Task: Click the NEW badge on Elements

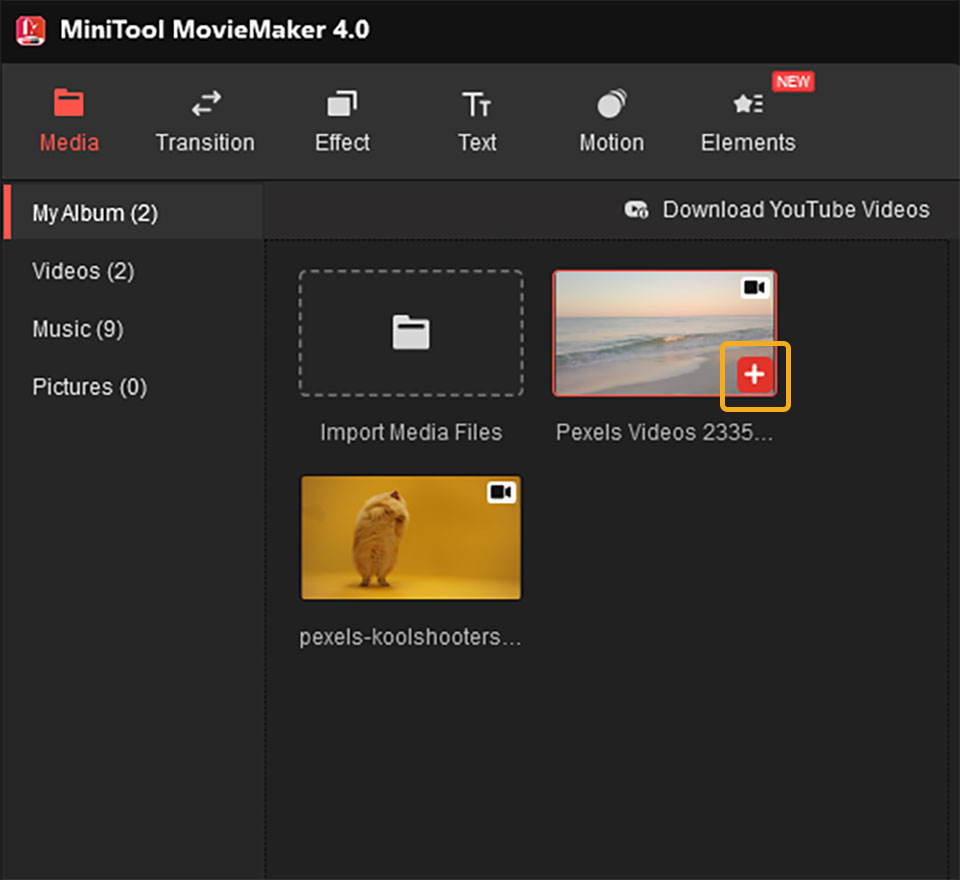Action: [793, 81]
